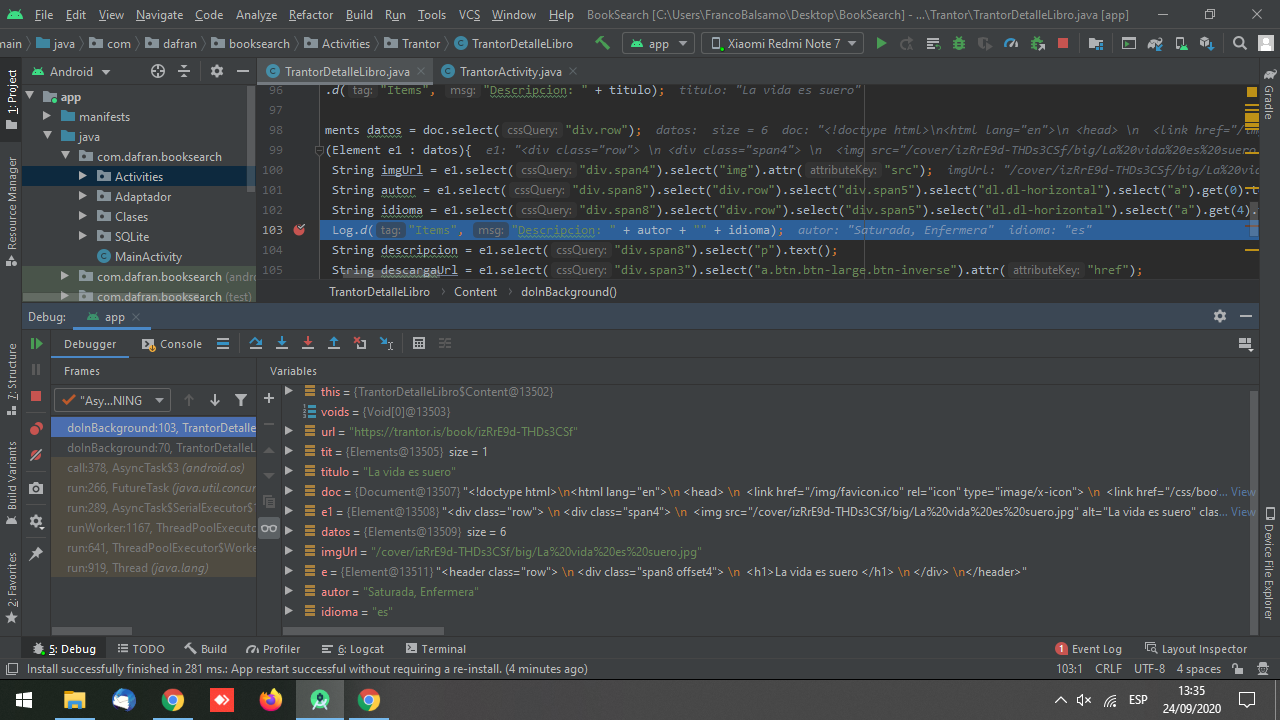Run the app with green play button

point(881,43)
